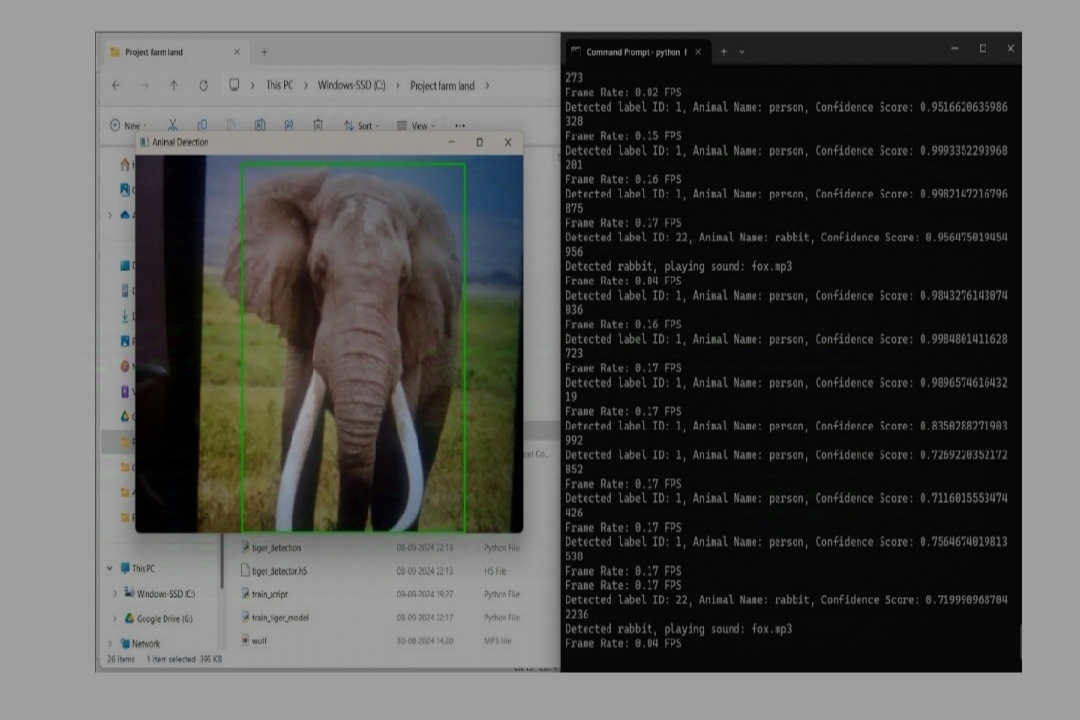Click This PC in the address breadcrumb

click(280, 85)
